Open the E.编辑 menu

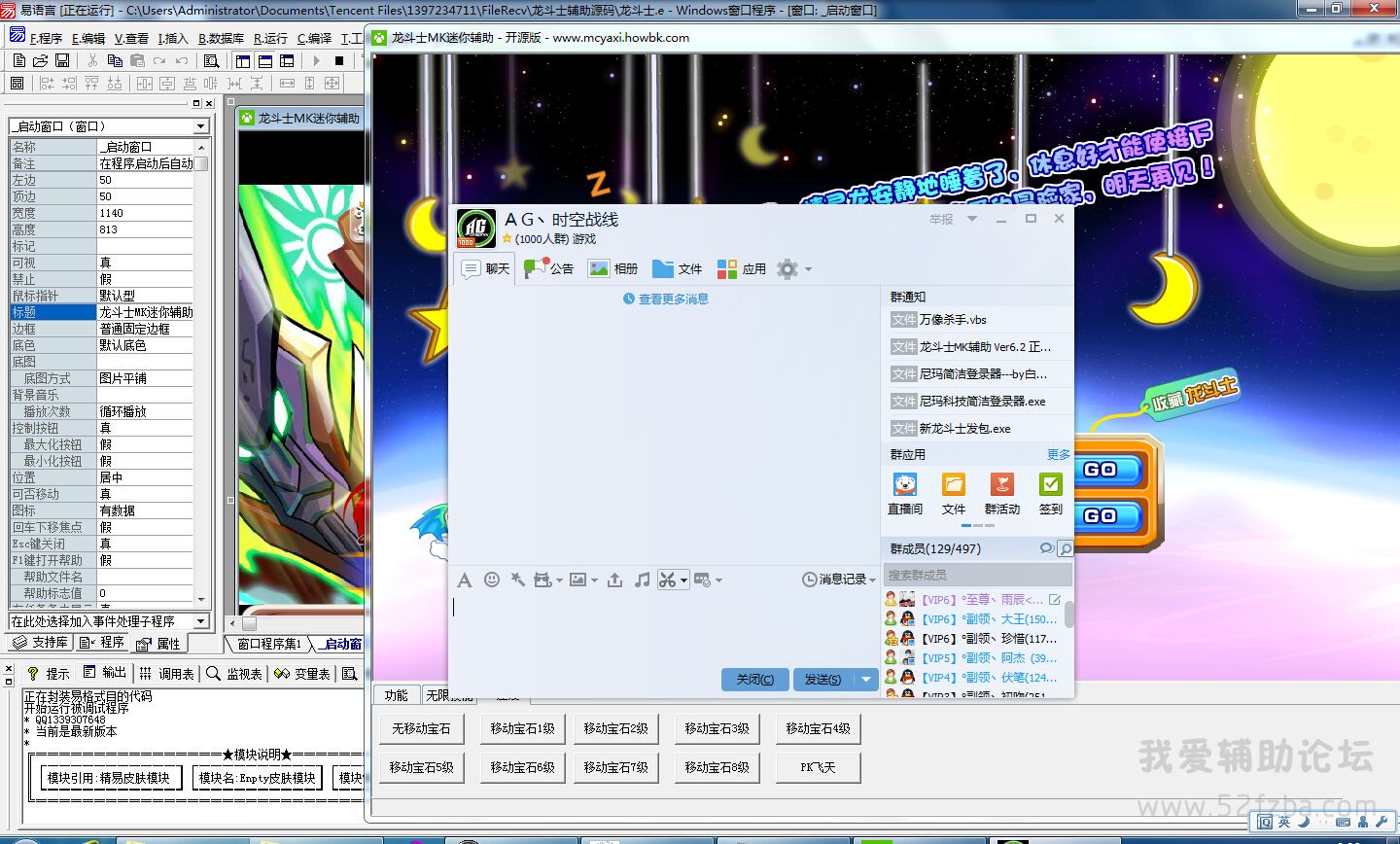(88, 38)
